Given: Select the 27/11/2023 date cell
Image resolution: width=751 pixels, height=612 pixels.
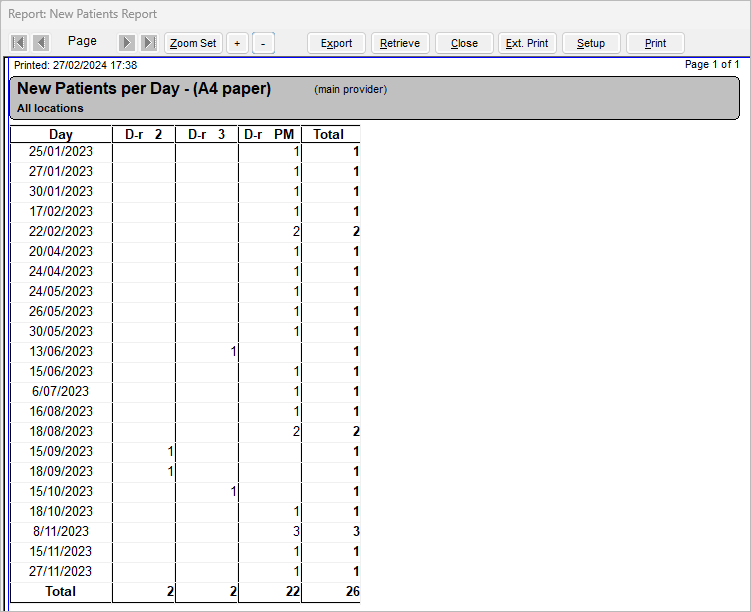Looking at the screenshot, I should coord(61,571).
